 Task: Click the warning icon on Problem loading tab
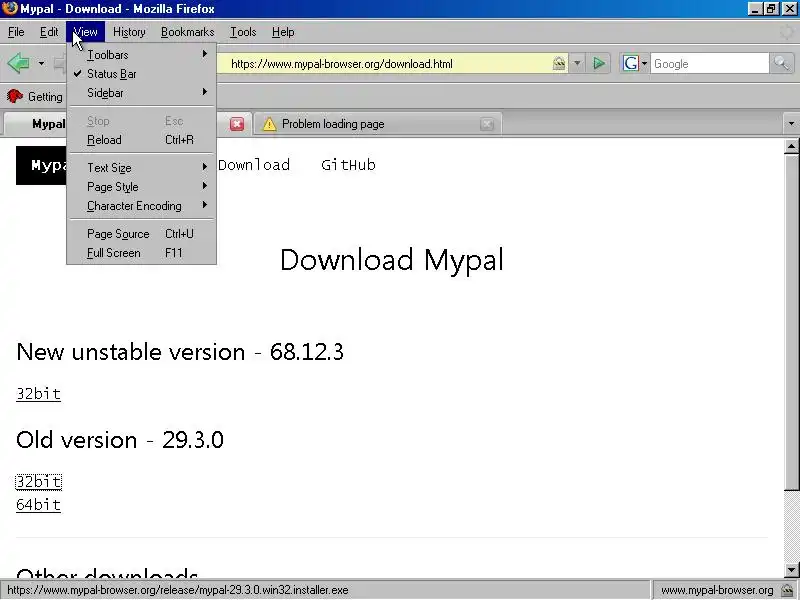[x=269, y=124]
